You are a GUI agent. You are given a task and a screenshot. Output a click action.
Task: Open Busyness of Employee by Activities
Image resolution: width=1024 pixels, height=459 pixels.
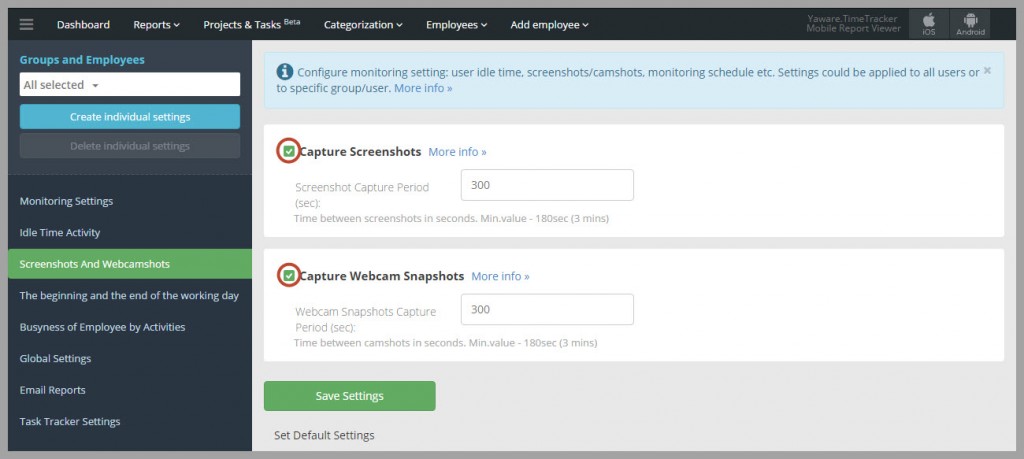103,327
